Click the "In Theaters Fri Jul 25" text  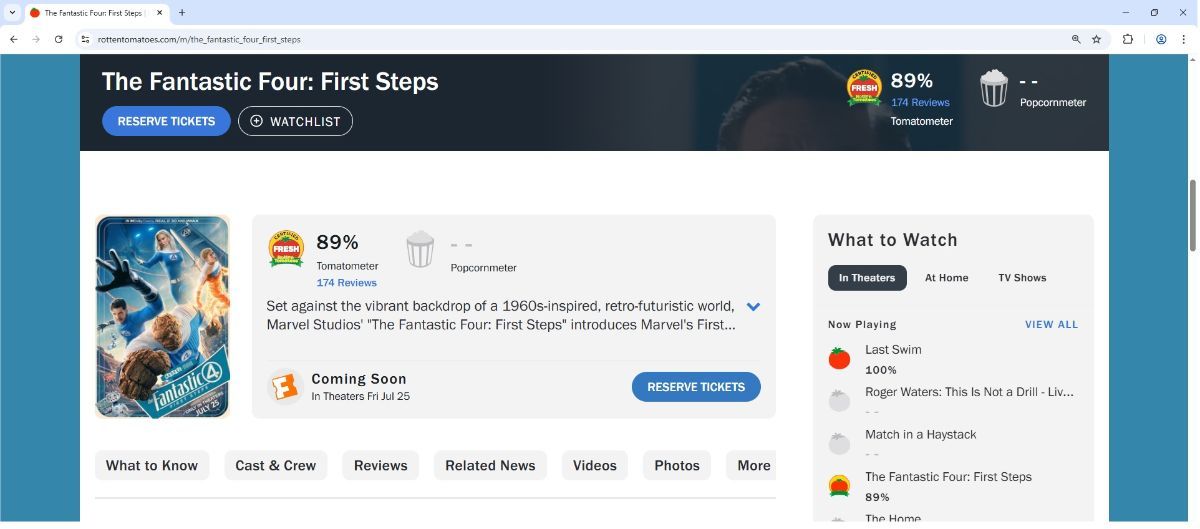[360, 396]
